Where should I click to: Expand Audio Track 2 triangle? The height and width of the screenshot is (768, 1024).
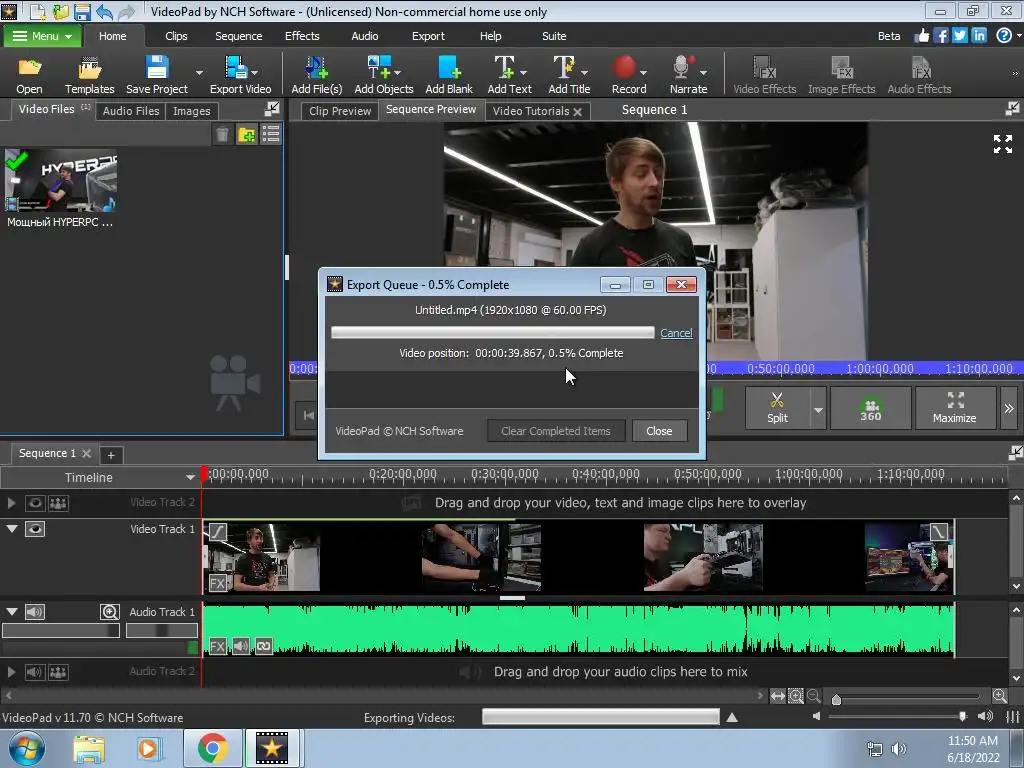point(11,672)
